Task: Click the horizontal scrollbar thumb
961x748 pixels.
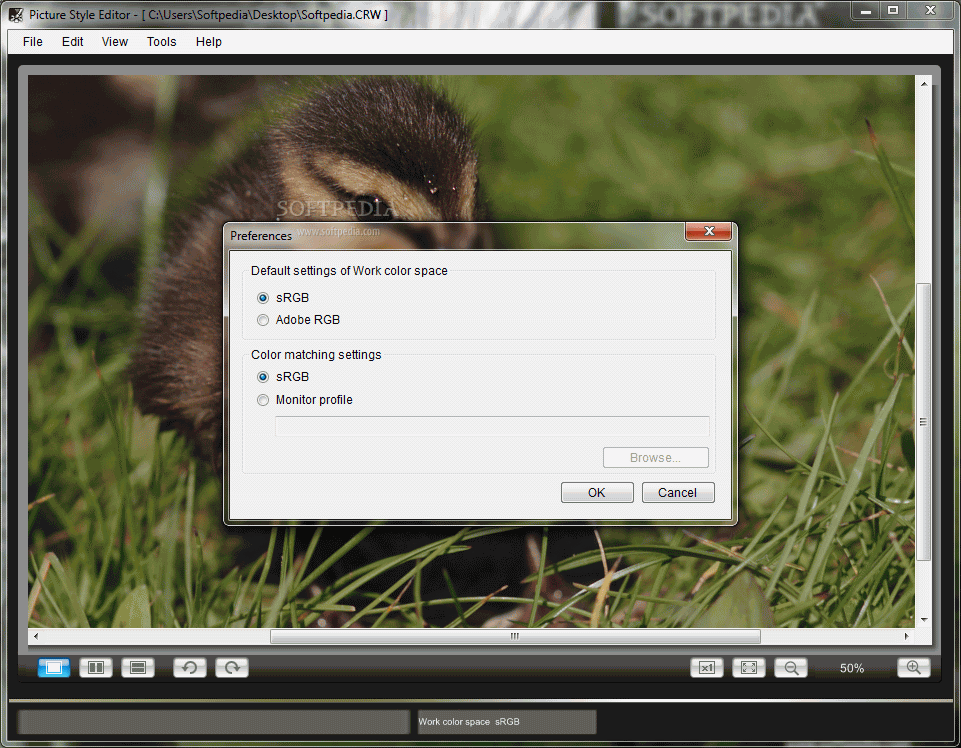Action: tap(515, 636)
